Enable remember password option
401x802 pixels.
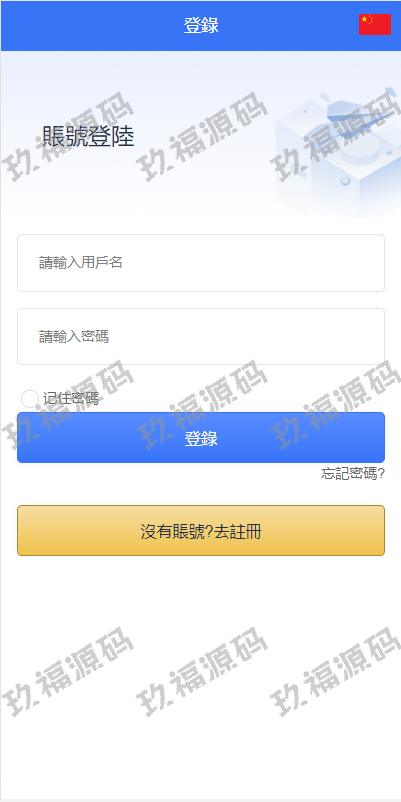click(x=30, y=399)
